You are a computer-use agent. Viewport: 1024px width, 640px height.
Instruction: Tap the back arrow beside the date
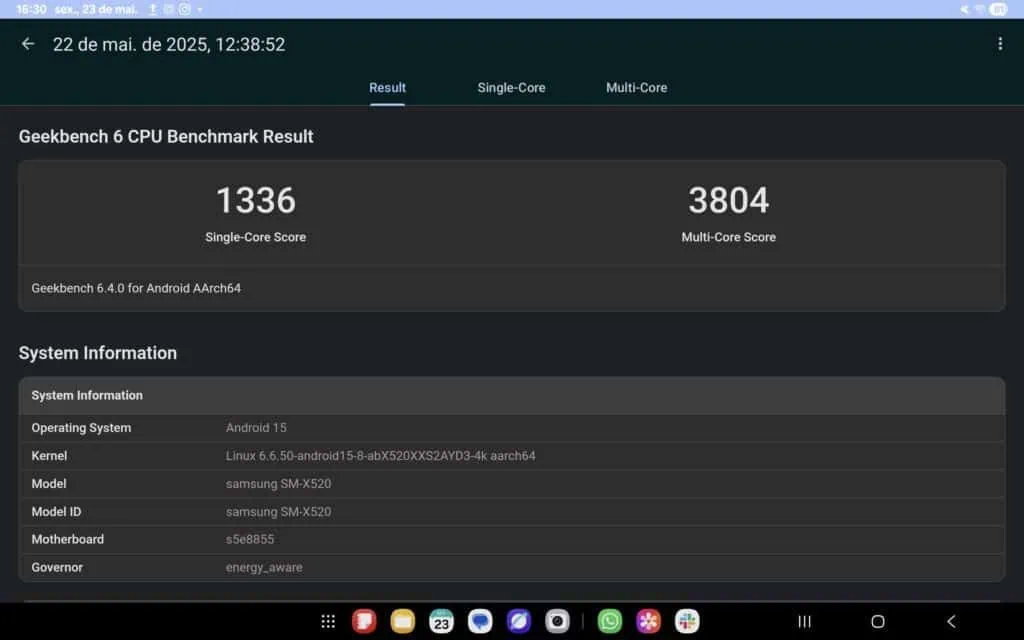click(27, 43)
